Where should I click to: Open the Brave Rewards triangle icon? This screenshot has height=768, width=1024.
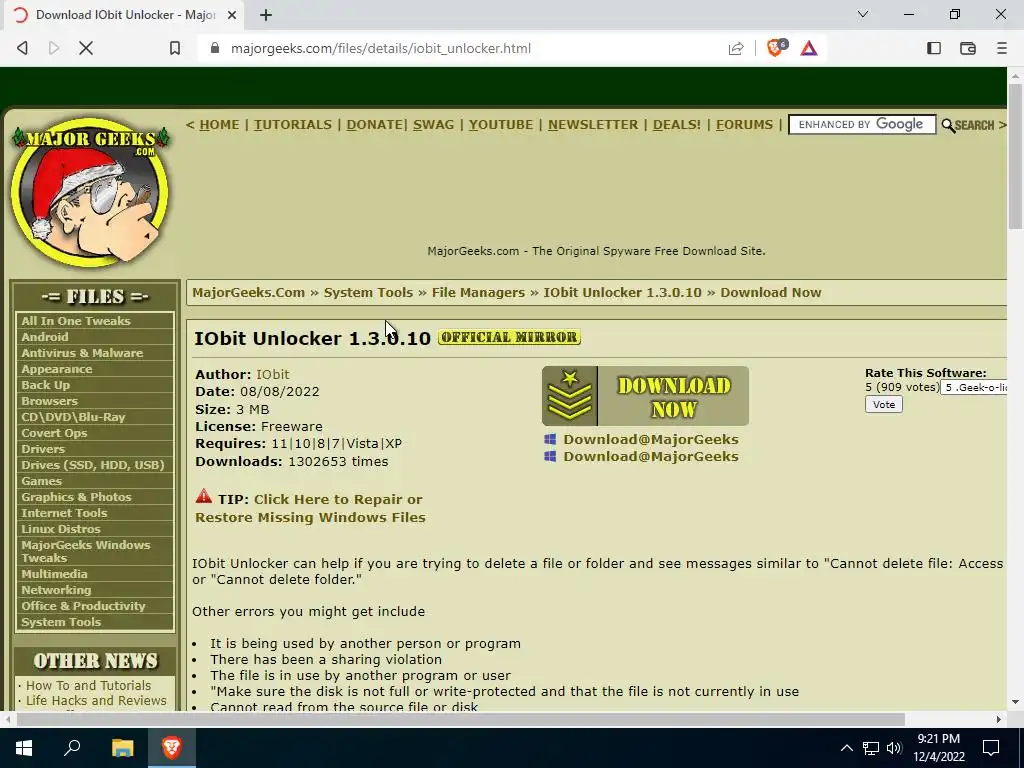pyautogui.click(x=808, y=48)
